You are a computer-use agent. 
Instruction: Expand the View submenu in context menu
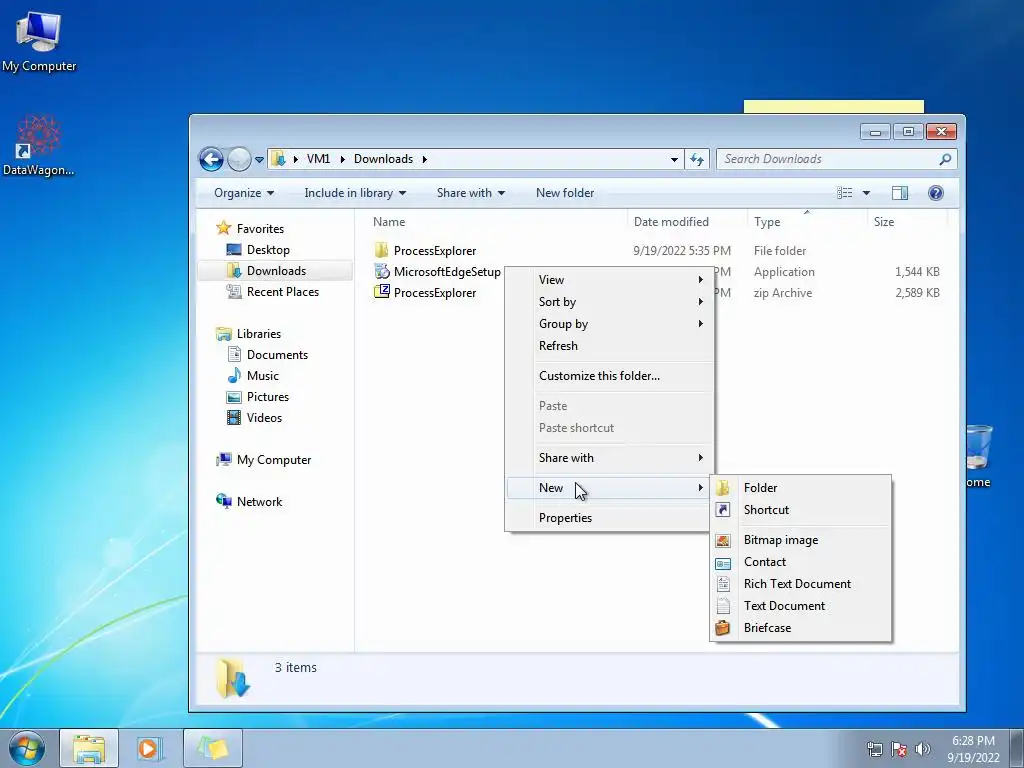[x=610, y=280]
